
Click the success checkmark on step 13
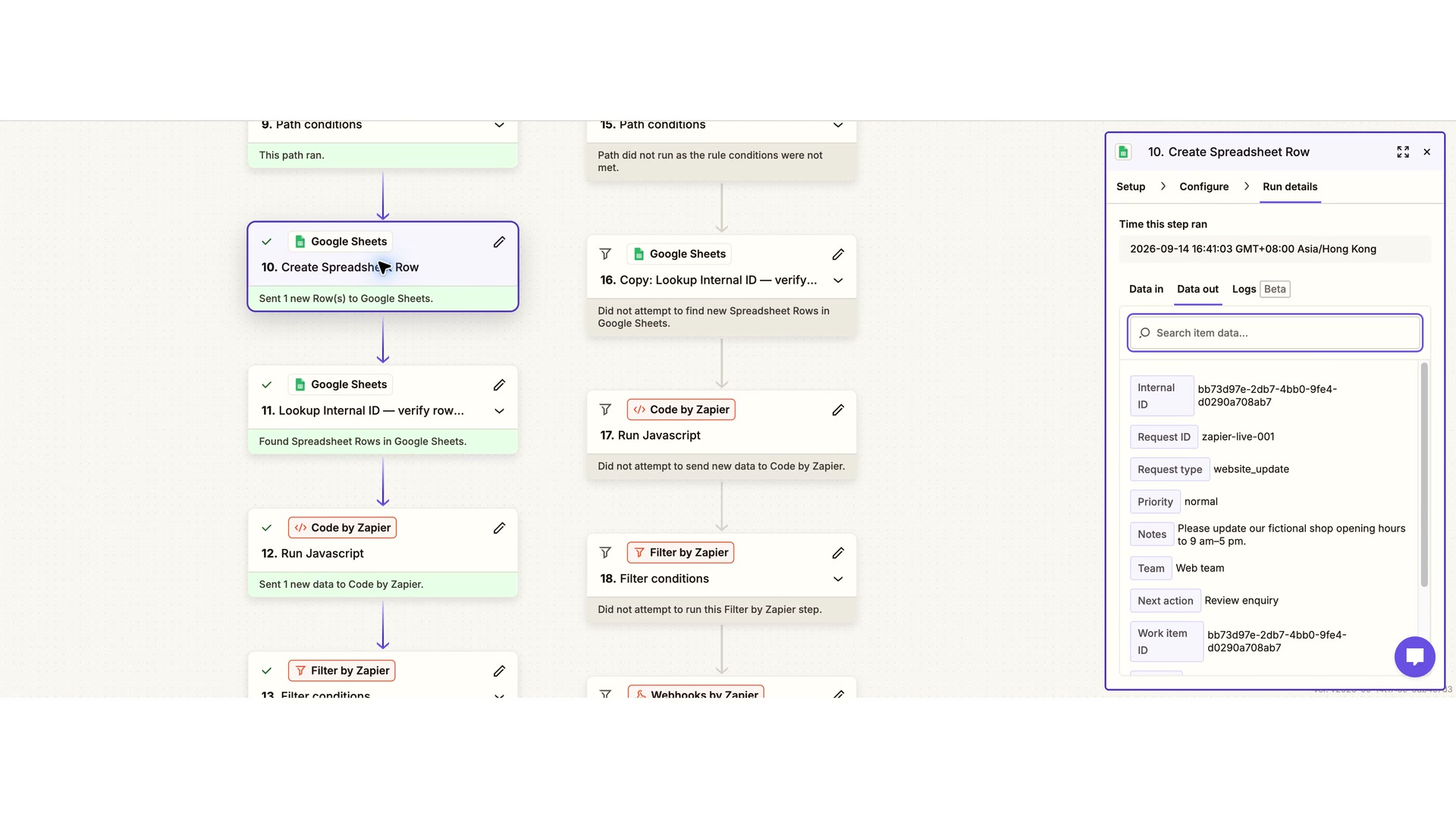click(267, 671)
